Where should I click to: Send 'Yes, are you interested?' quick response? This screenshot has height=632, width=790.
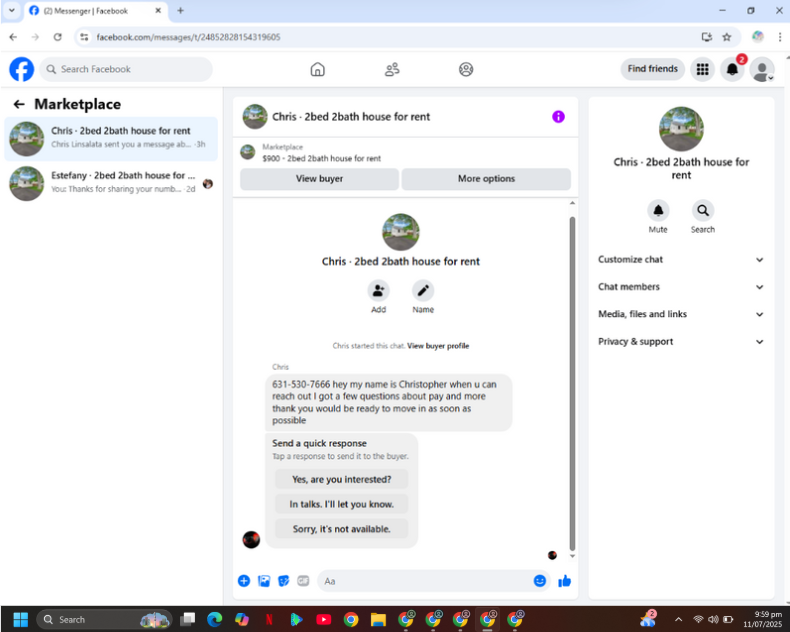342,479
